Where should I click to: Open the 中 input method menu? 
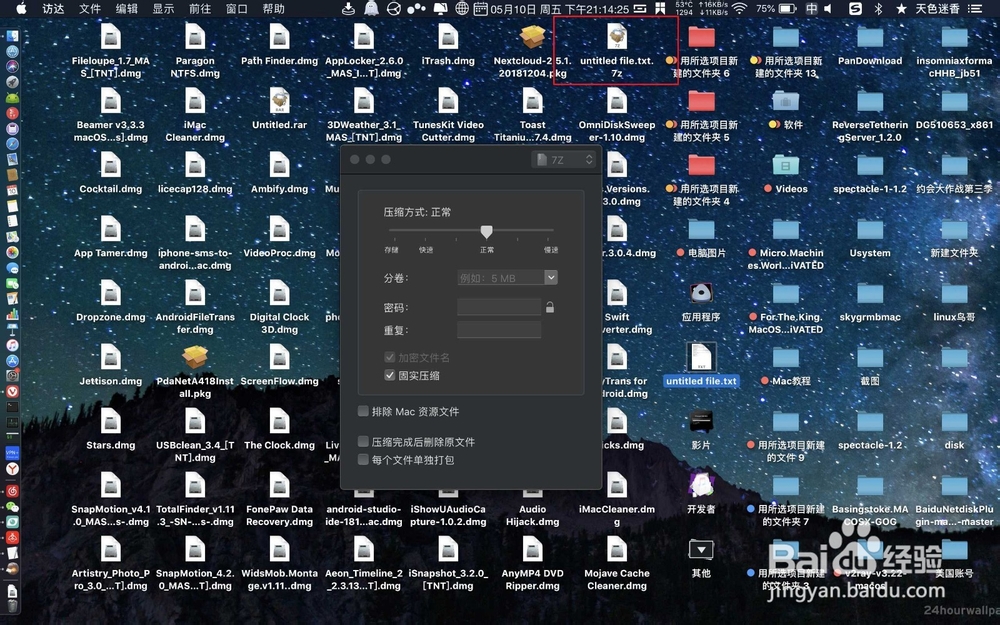click(x=811, y=8)
